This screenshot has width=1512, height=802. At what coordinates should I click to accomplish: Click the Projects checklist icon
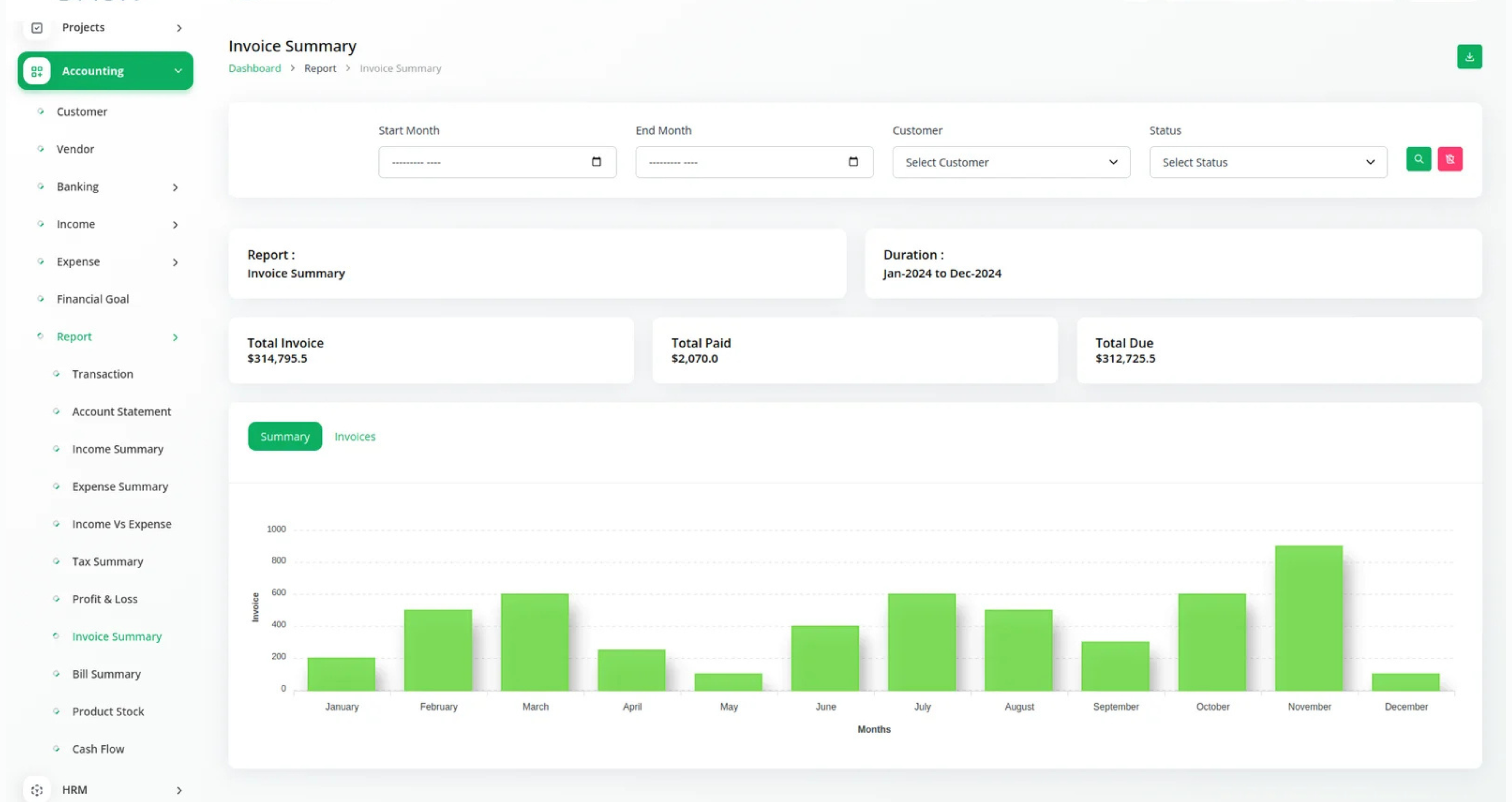(x=37, y=28)
